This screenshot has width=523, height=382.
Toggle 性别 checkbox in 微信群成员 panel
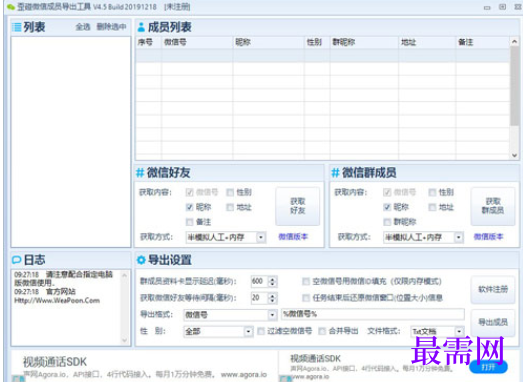432,192
